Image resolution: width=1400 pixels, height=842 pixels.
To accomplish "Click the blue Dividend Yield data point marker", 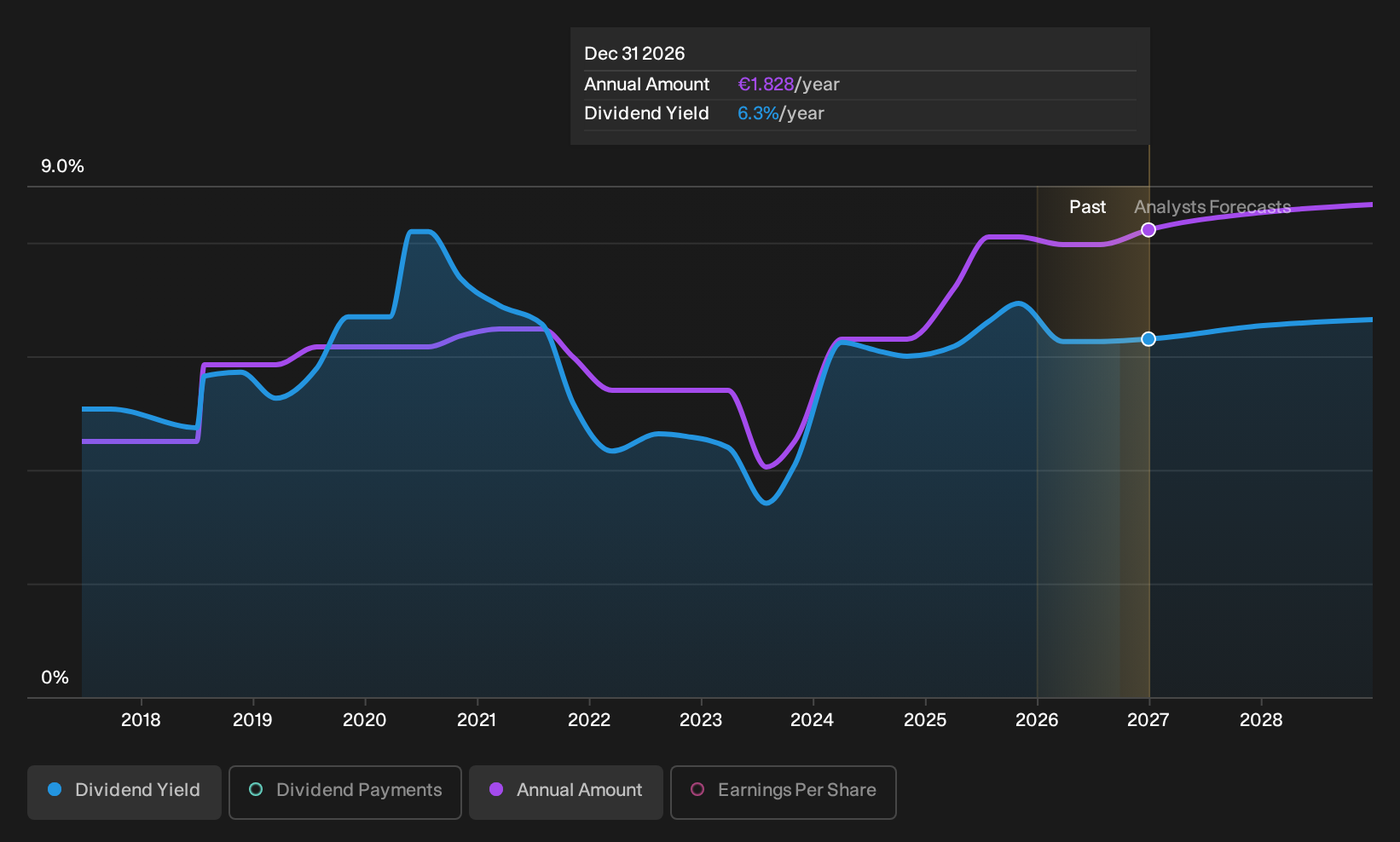I will (1148, 339).
